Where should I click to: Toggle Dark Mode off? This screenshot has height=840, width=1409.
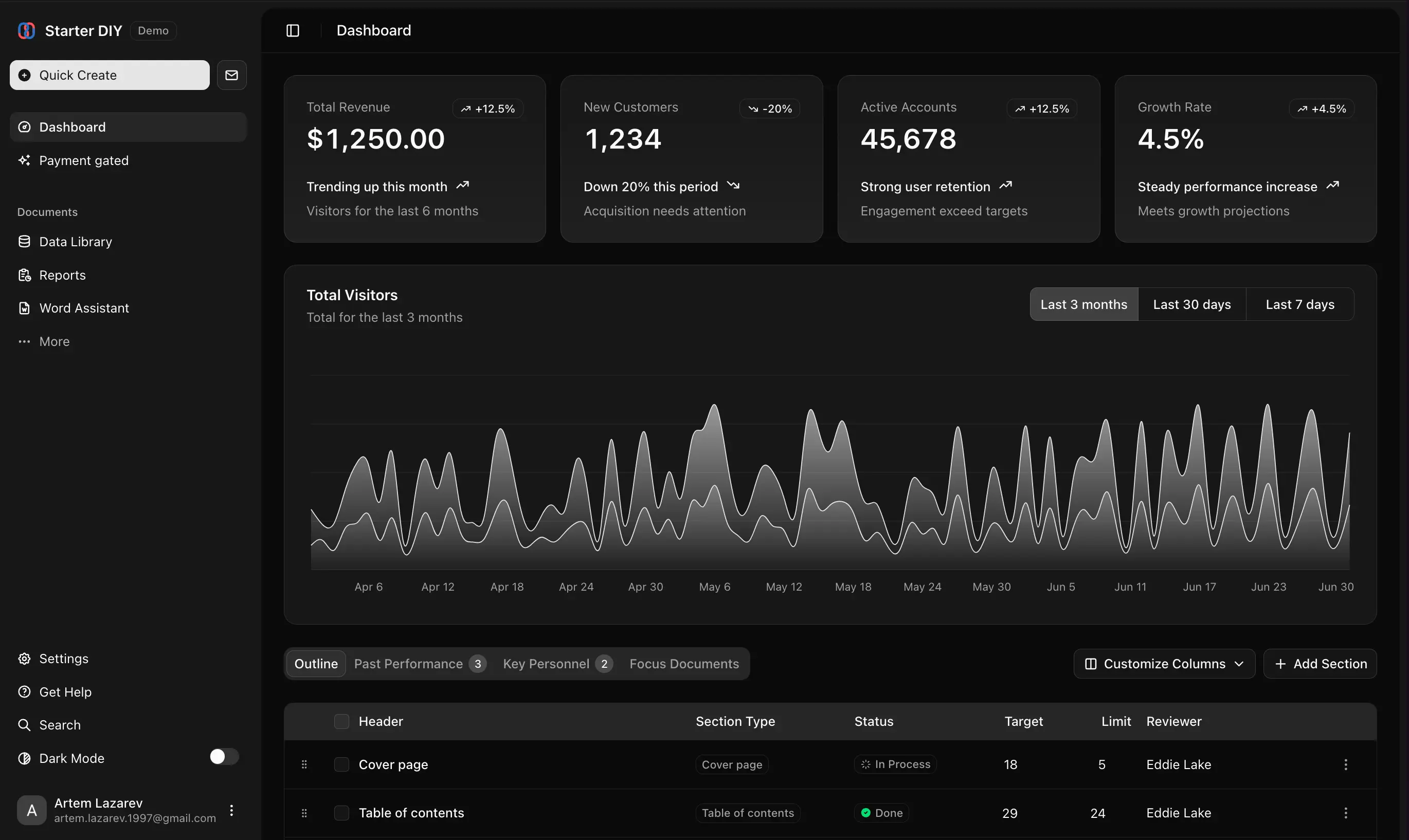[x=223, y=756]
